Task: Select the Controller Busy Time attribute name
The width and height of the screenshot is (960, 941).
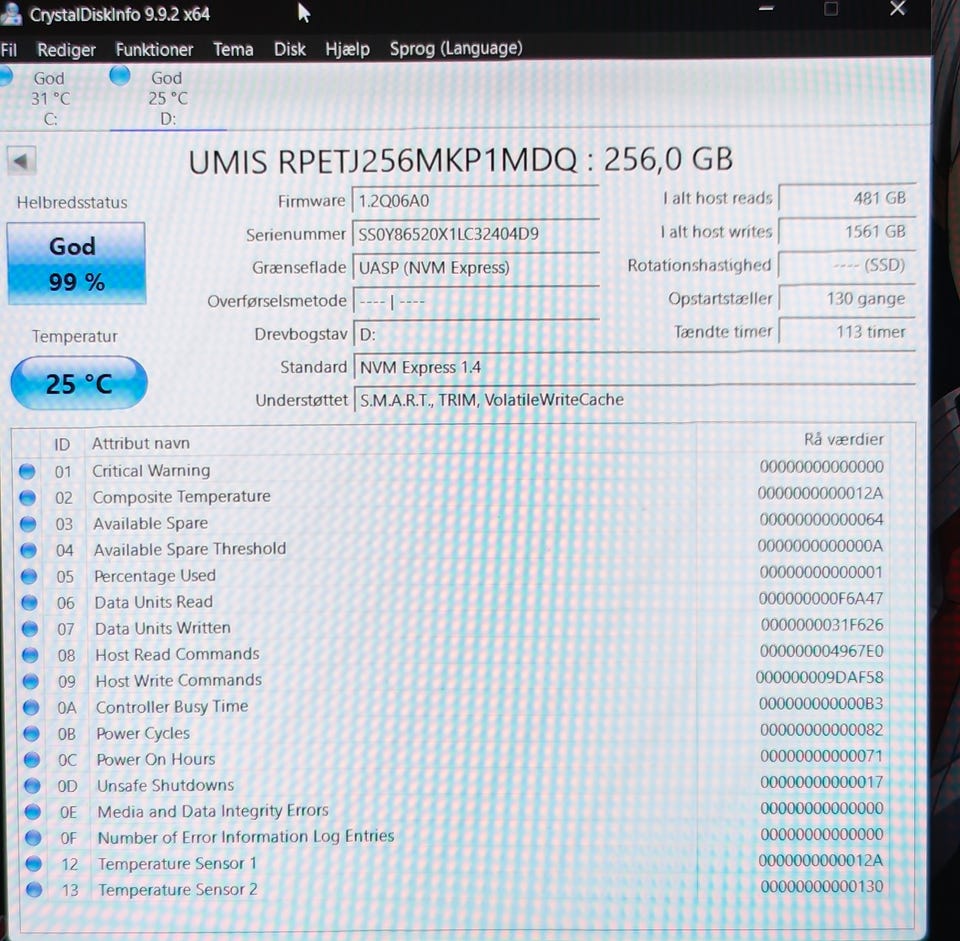Action: point(172,707)
